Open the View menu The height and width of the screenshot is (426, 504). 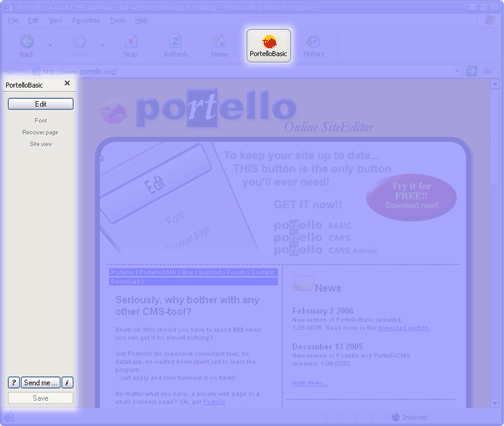[x=55, y=21]
